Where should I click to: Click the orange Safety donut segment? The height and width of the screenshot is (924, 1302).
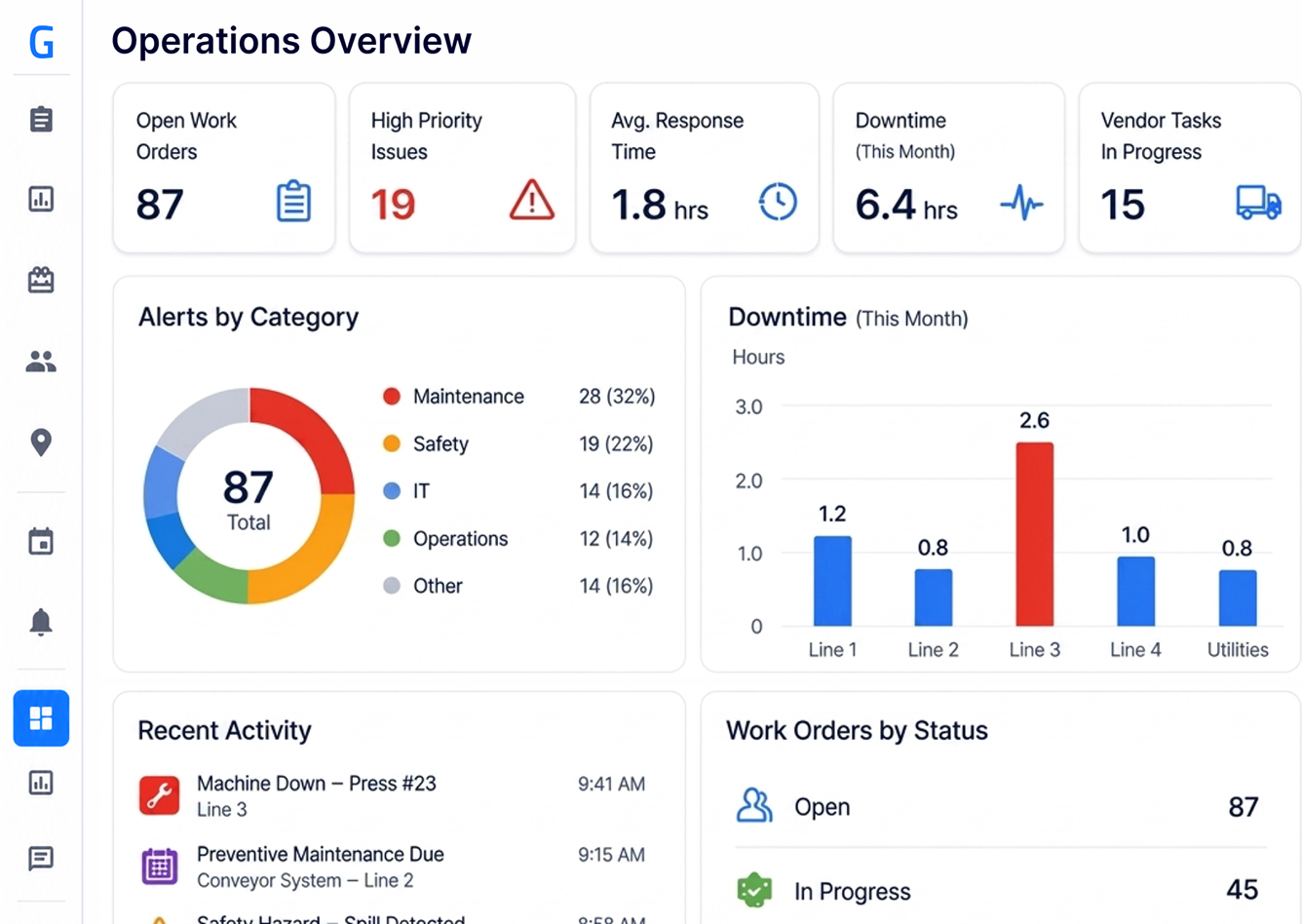[x=314, y=558]
